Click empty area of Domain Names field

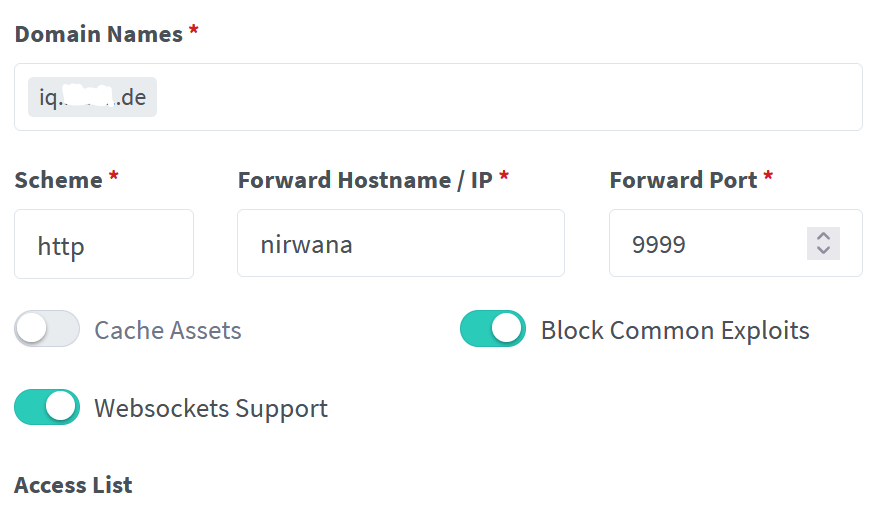(x=500, y=98)
